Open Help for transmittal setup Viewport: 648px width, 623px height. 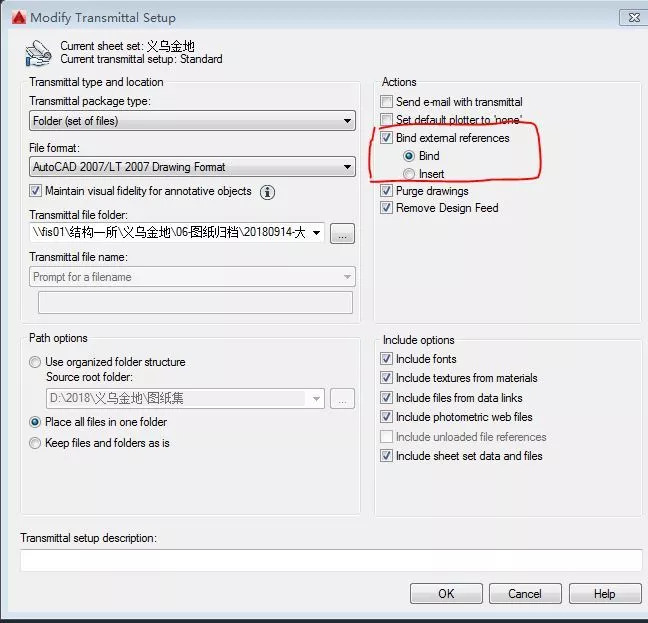tap(604, 593)
